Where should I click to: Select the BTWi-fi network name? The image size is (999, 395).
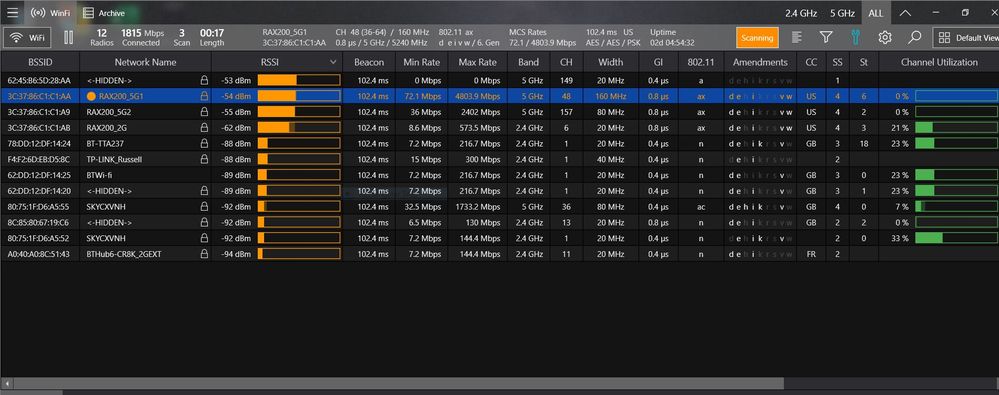click(x=99, y=175)
